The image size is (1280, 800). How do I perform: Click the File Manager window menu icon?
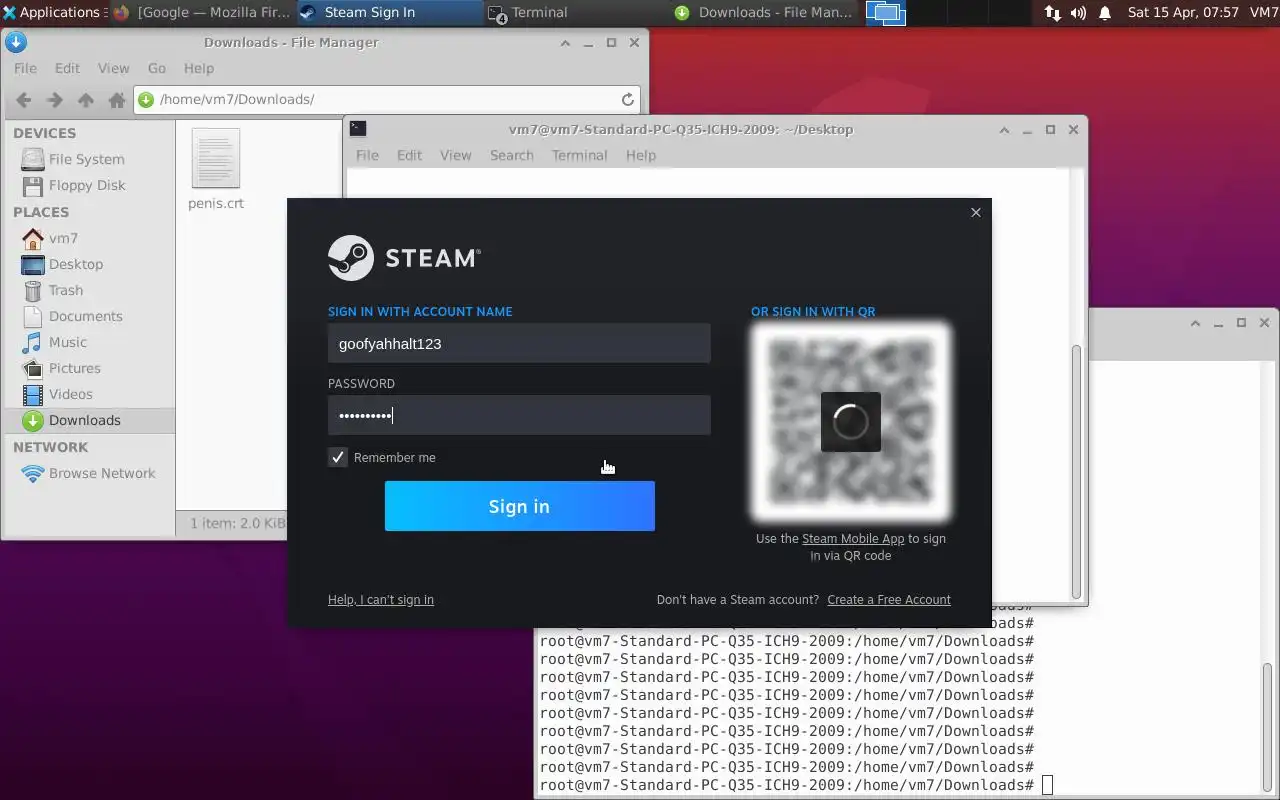15,42
